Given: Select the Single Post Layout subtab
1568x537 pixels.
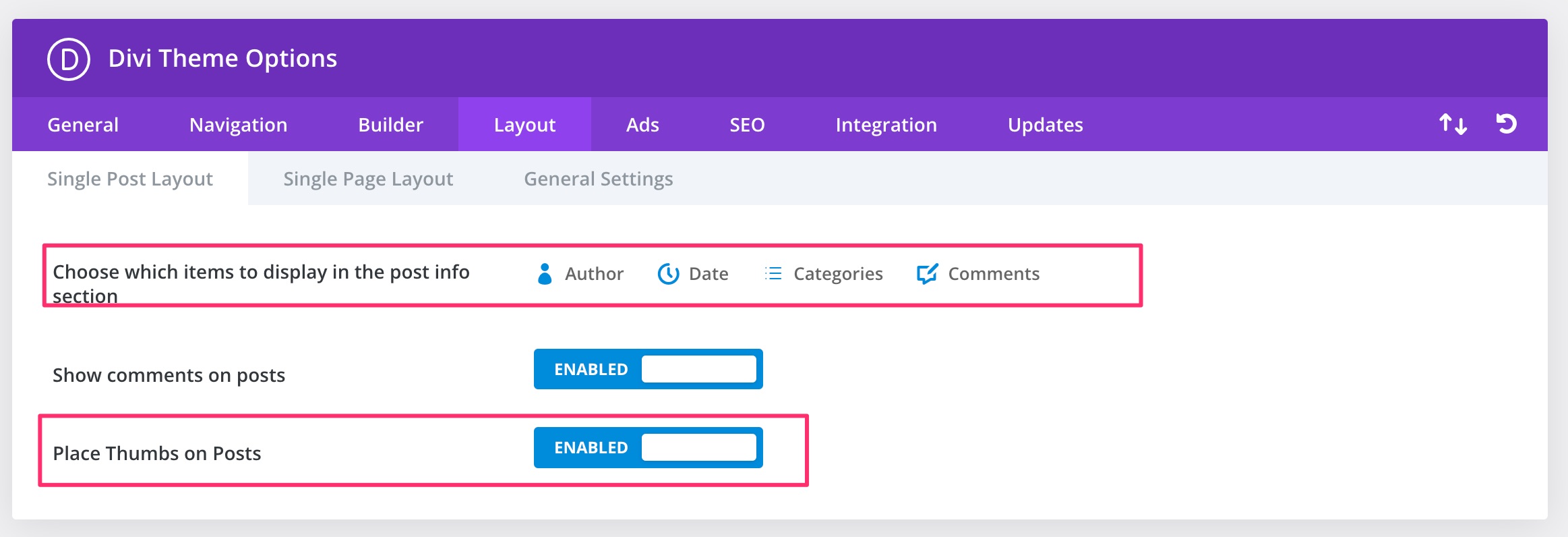Looking at the screenshot, I should coord(130,179).
